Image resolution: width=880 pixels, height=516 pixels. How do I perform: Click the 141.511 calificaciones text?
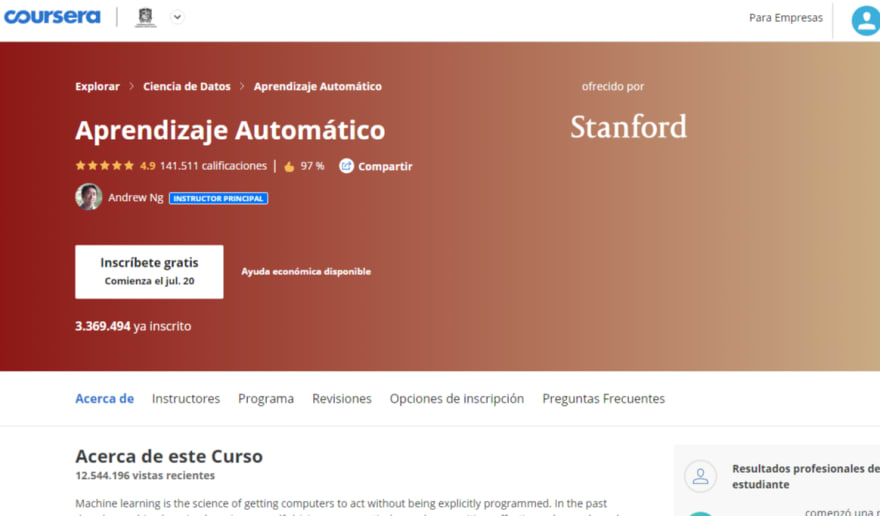(213, 166)
